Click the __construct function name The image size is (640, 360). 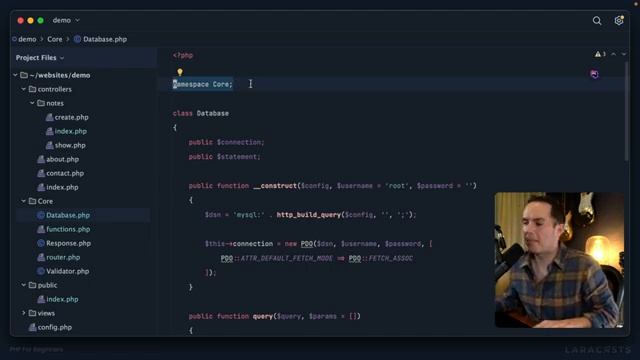[x=275, y=186]
